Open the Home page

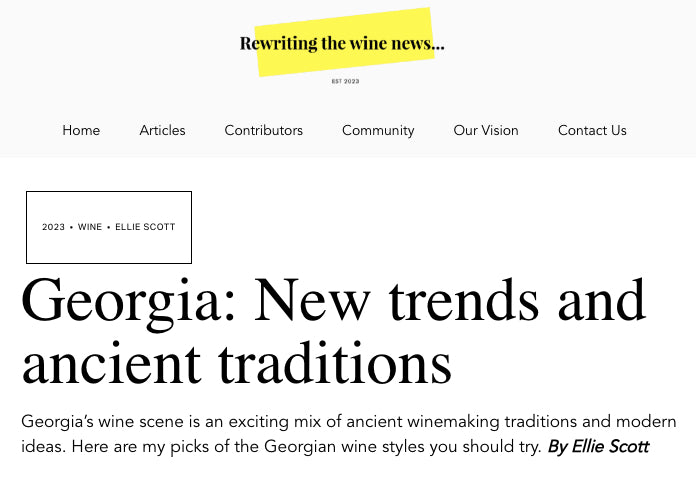(81, 130)
